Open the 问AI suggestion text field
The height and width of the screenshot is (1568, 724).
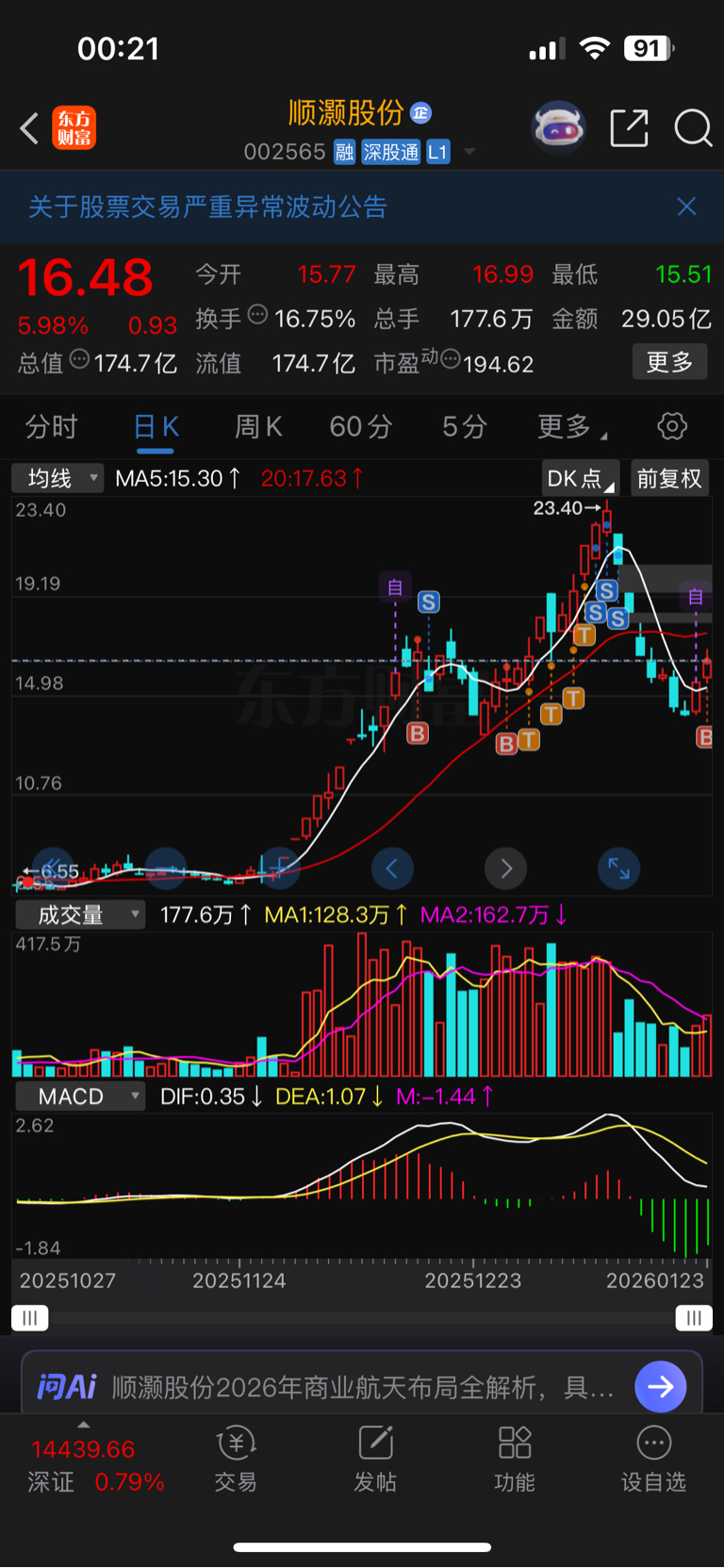pos(362,1386)
